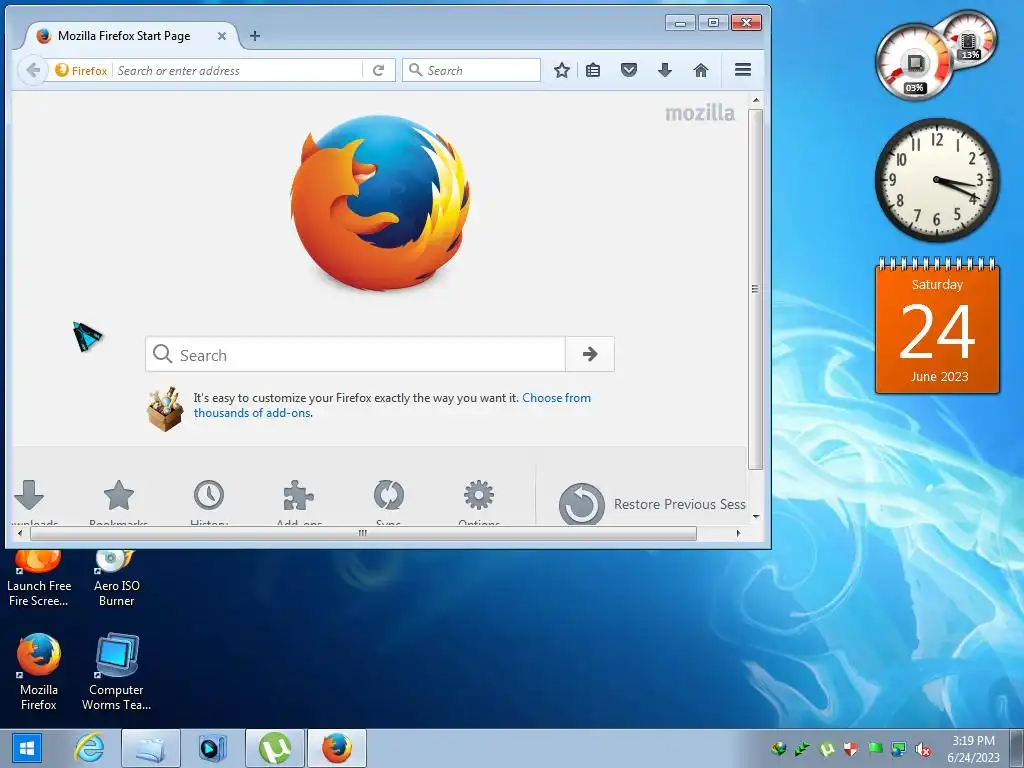Click the uTorrent system tray icon

(x=826, y=749)
